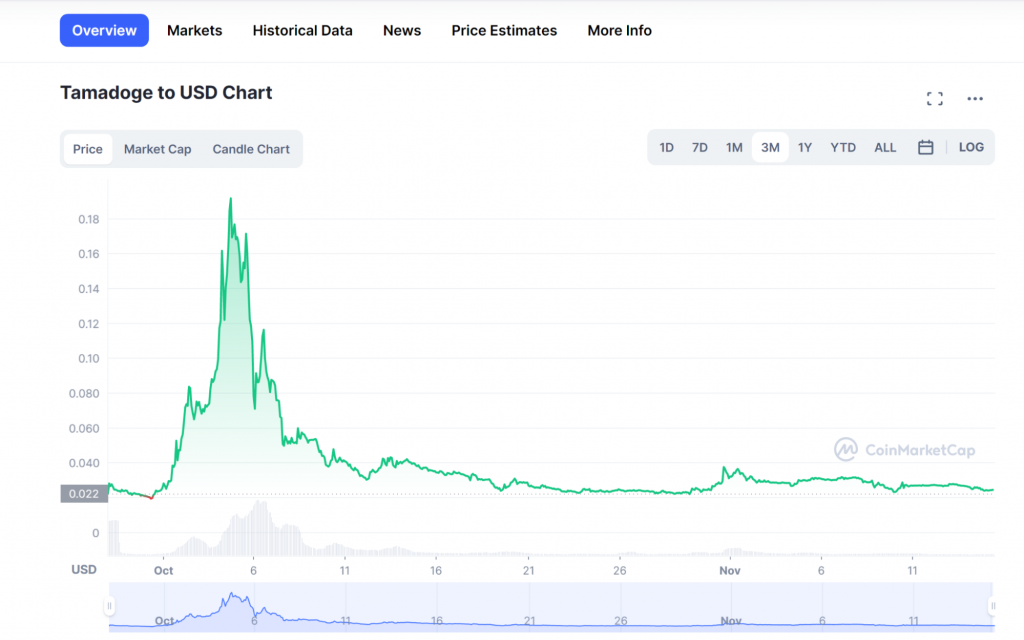This screenshot has height=640, width=1024.
Task: Select the YTD time range option
Action: click(x=843, y=146)
